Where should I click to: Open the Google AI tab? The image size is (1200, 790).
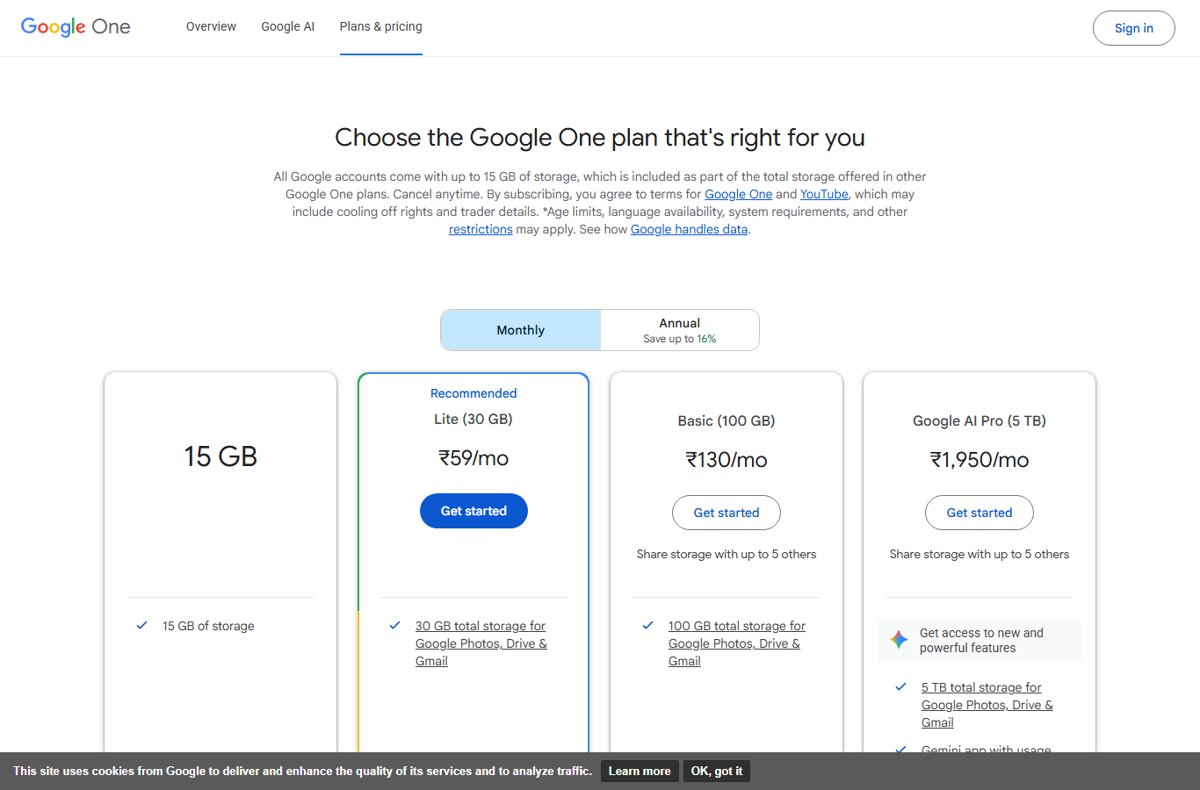tap(288, 27)
